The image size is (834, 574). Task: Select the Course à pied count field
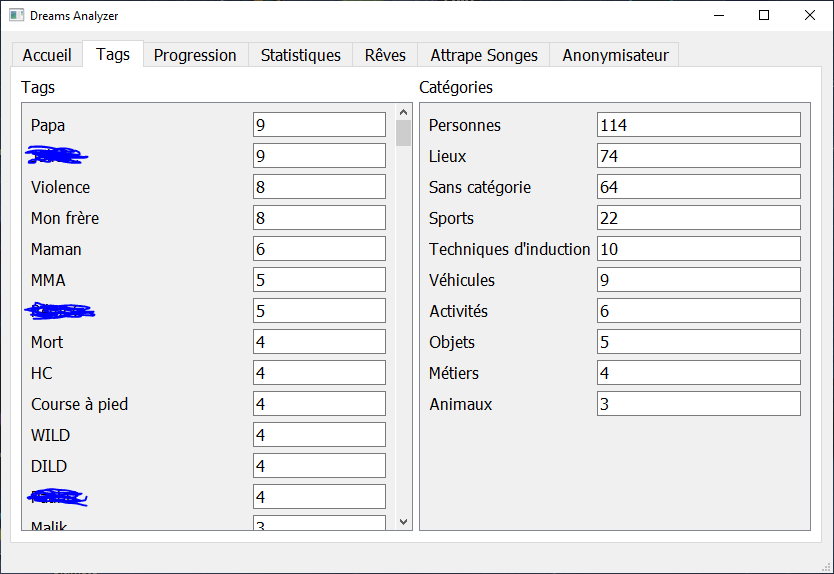pyautogui.click(x=319, y=404)
